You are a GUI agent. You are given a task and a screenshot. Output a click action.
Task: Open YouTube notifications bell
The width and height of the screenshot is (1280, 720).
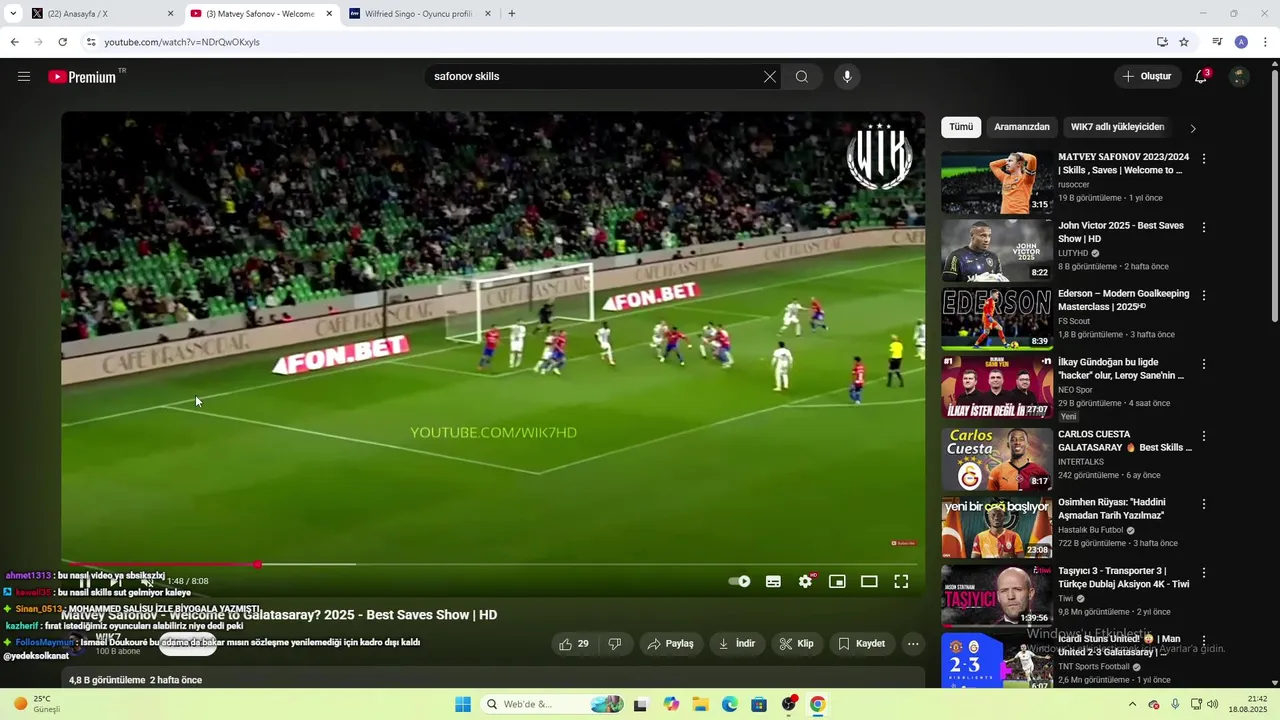(x=1202, y=76)
